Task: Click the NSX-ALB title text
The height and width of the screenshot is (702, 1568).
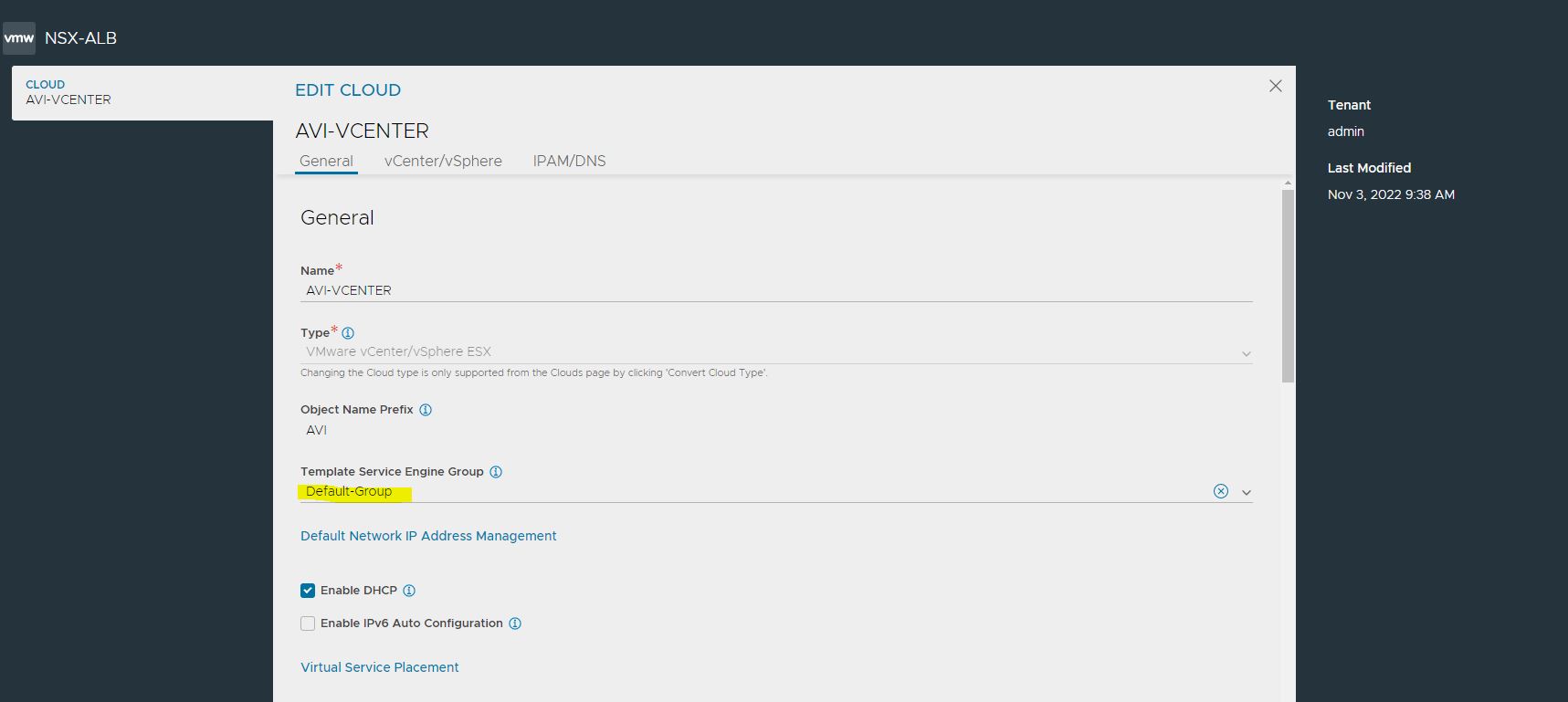Action: point(80,38)
